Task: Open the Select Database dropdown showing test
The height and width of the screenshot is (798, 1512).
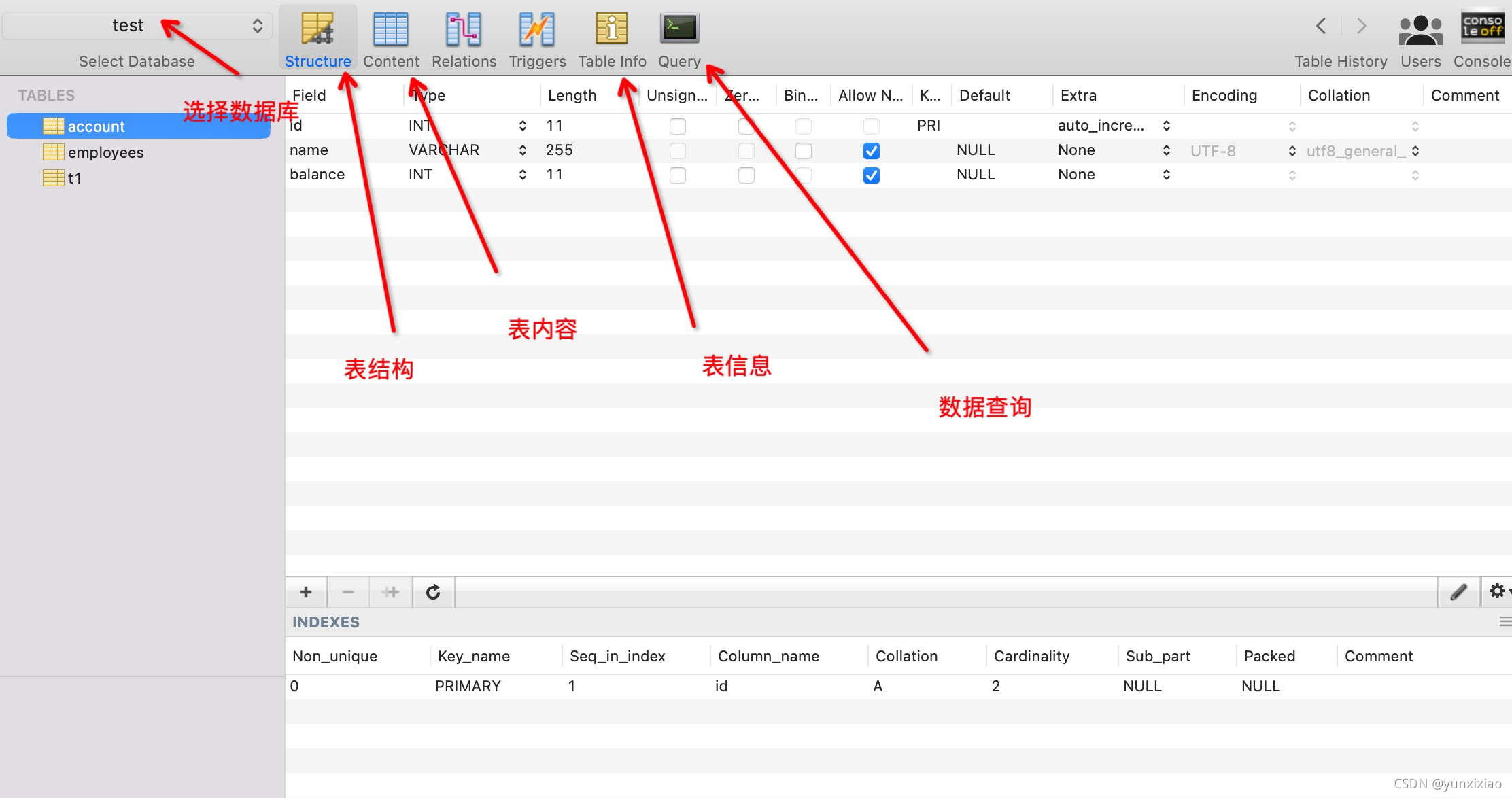Action: [x=136, y=25]
